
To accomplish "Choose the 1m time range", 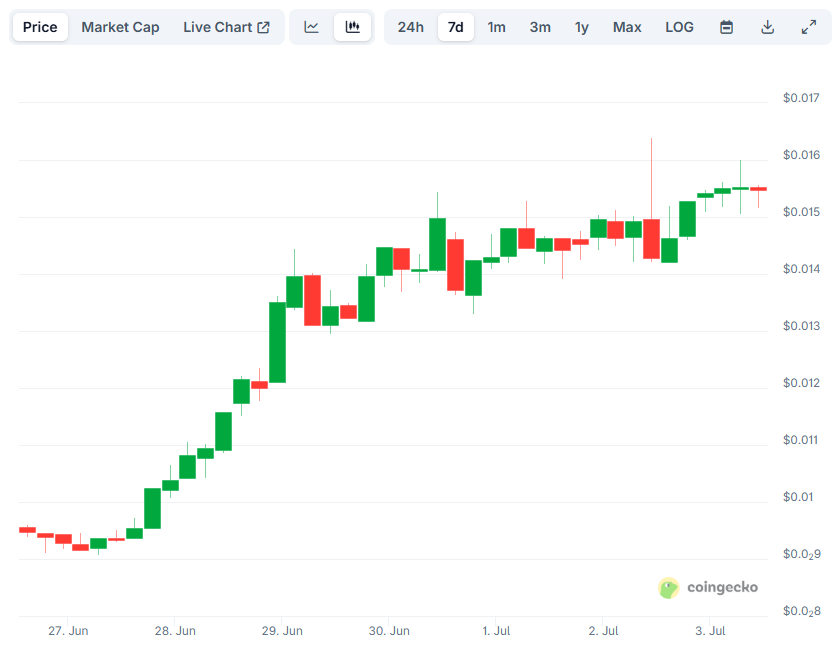I will pyautogui.click(x=496, y=27).
